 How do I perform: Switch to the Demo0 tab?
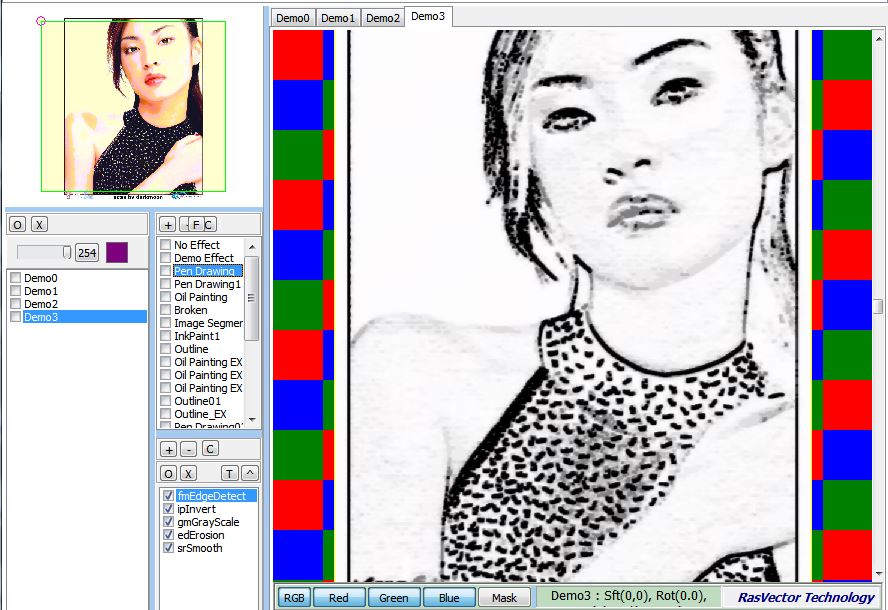(293, 18)
